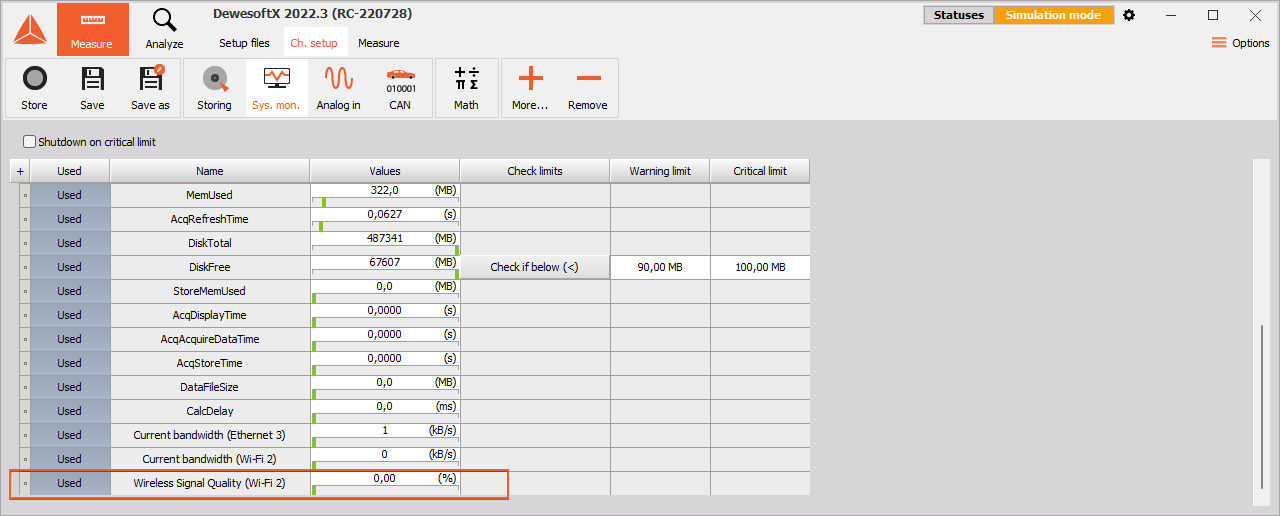Viewport: 1280px width, 516px height.
Task: Toggle Used for AcqRefreshTime row
Action: 70,219
